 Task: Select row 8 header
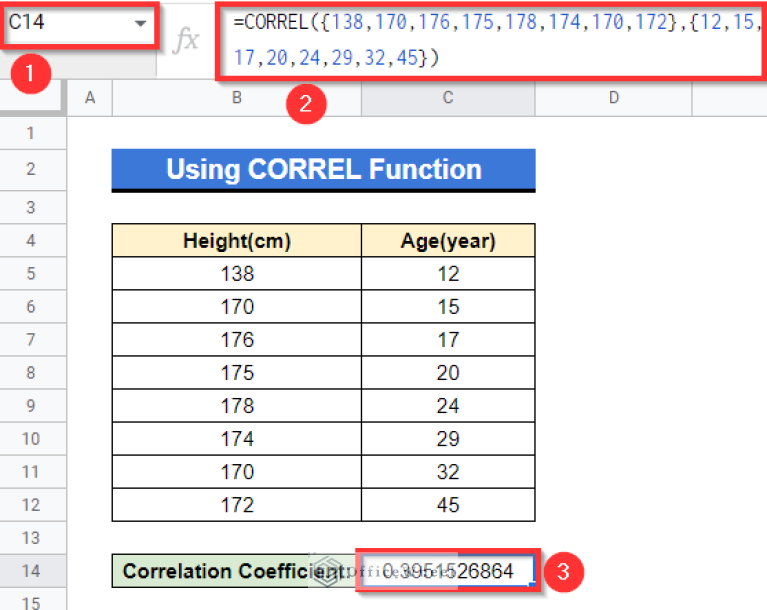(30, 373)
